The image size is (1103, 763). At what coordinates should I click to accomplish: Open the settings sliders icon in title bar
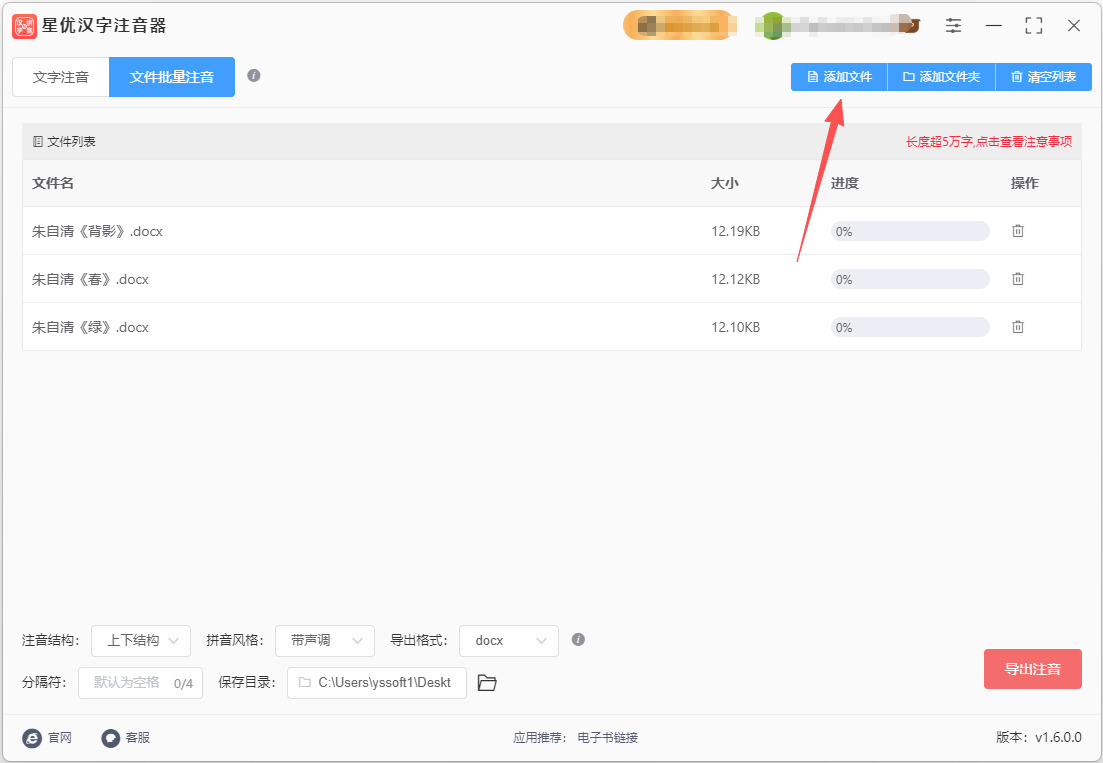click(953, 26)
